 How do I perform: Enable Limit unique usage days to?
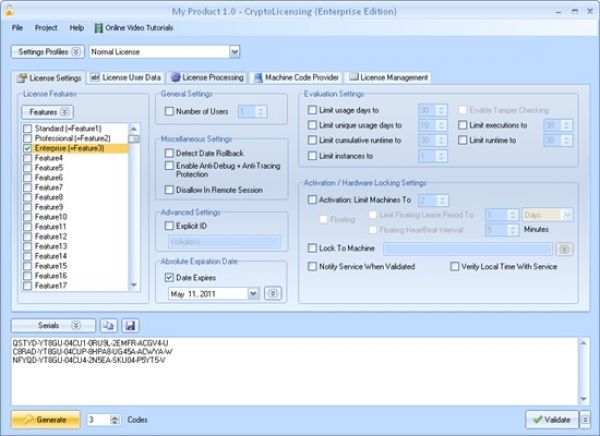coord(312,125)
